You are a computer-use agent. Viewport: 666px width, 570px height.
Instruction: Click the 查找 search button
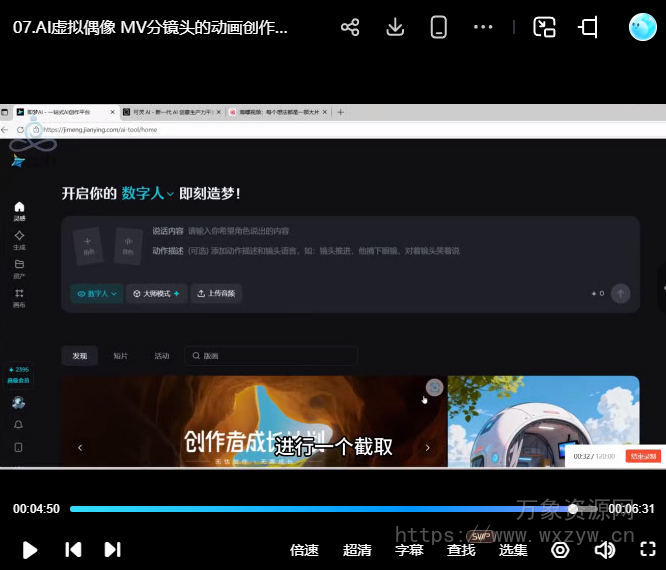coord(461,549)
